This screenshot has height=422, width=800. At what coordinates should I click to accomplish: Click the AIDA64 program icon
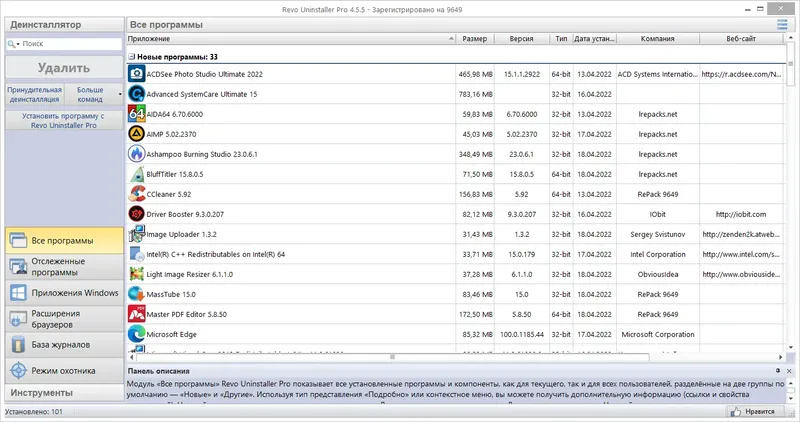tap(136, 114)
